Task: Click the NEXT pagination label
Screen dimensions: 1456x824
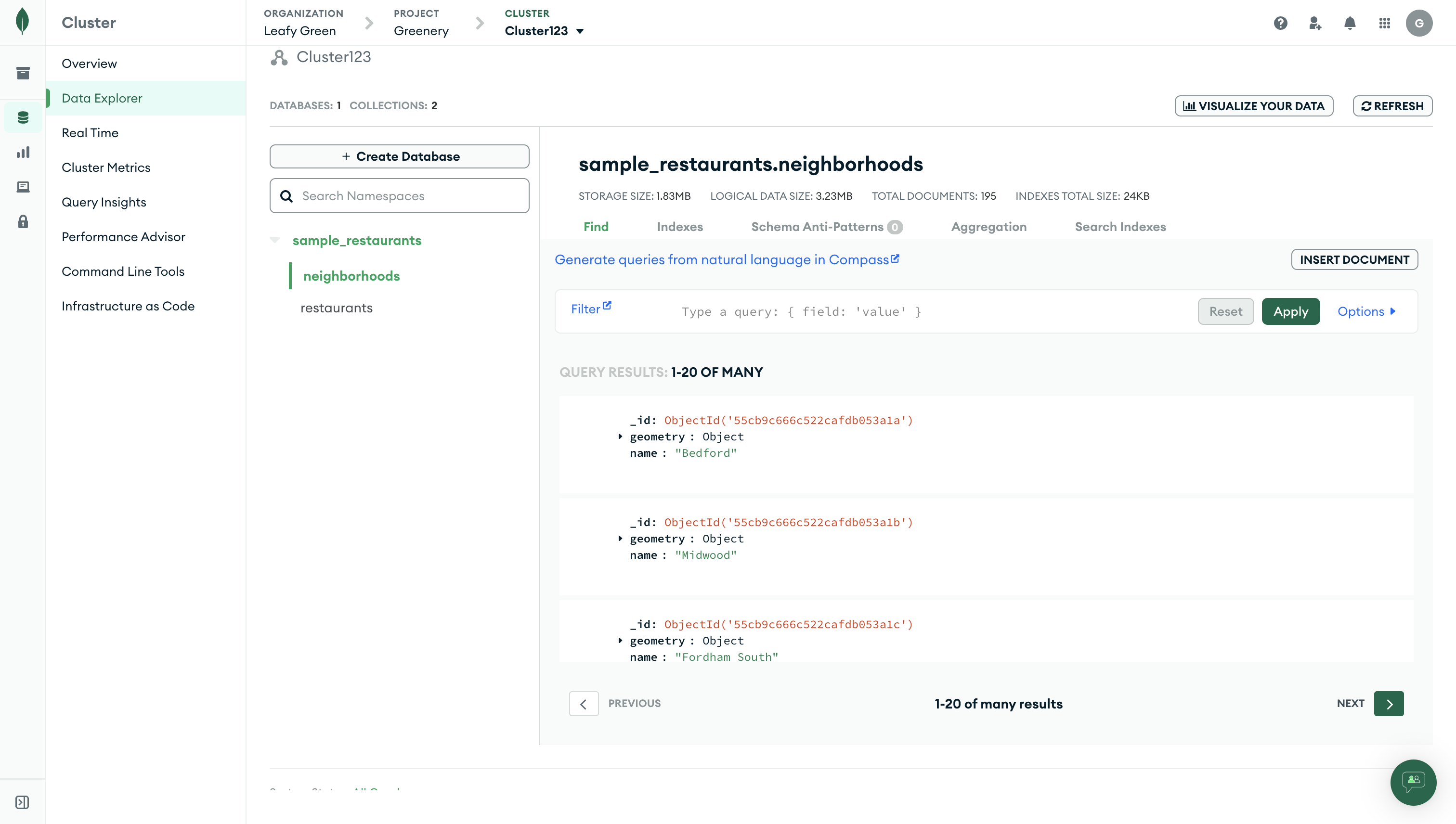Action: point(1350,704)
